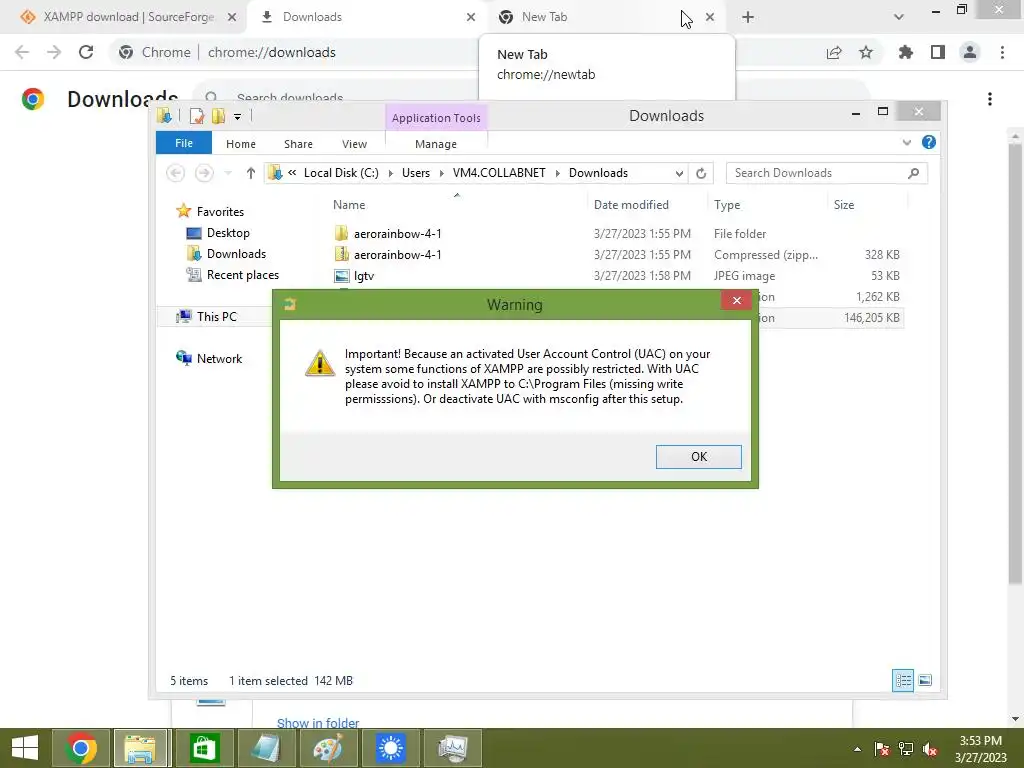Open Chrome tab search dropdown arrow
The height and width of the screenshot is (768, 1024).
[x=899, y=17]
